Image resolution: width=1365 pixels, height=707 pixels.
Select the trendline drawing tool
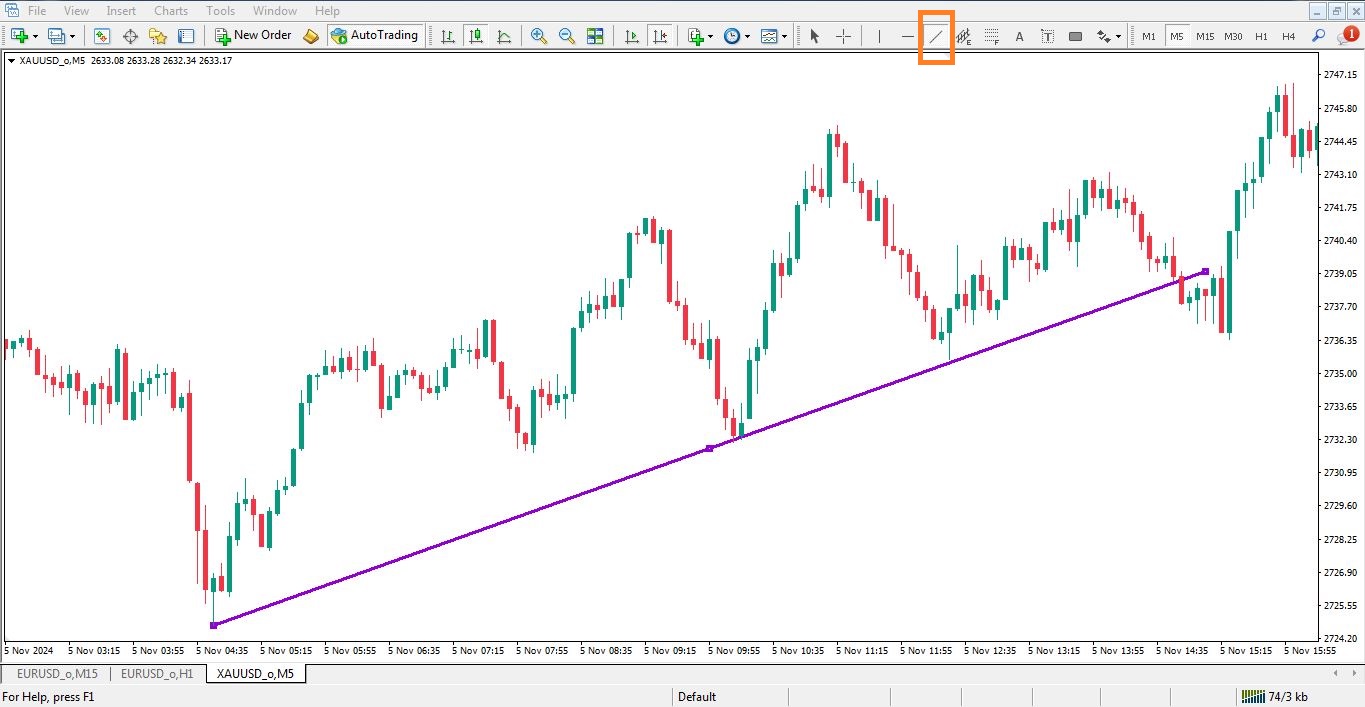[936, 36]
